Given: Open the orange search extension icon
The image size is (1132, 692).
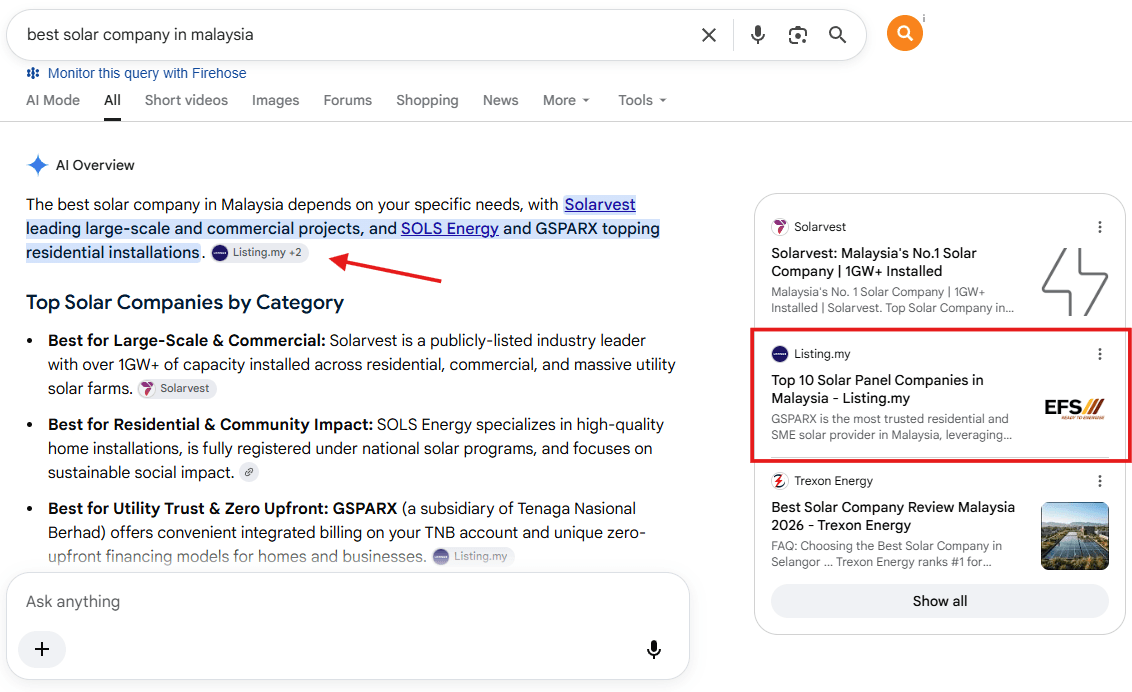Looking at the screenshot, I should click(x=905, y=33).
